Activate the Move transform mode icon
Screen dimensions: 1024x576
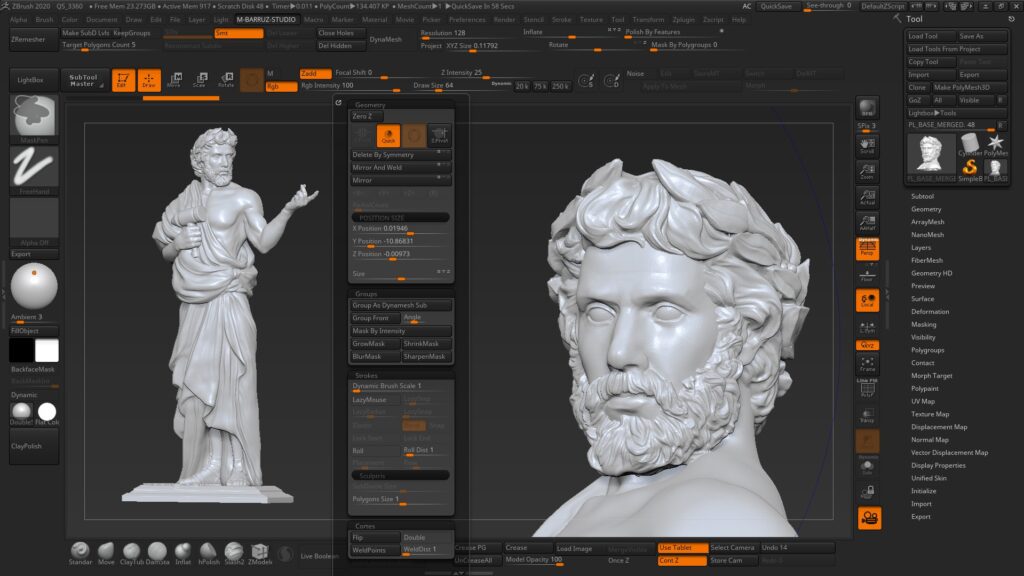176,77
